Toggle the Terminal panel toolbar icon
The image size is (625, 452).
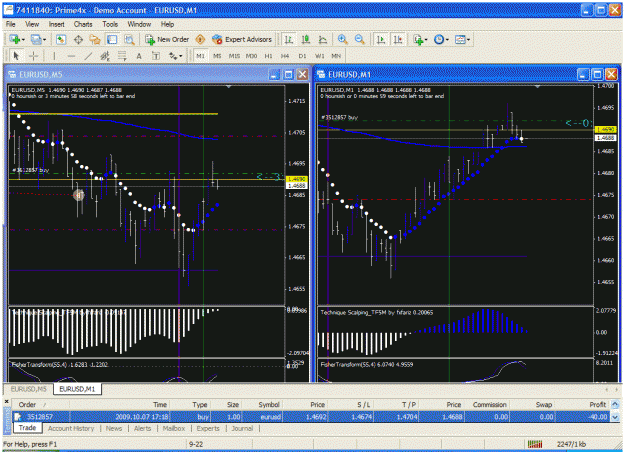click(112, 39)
